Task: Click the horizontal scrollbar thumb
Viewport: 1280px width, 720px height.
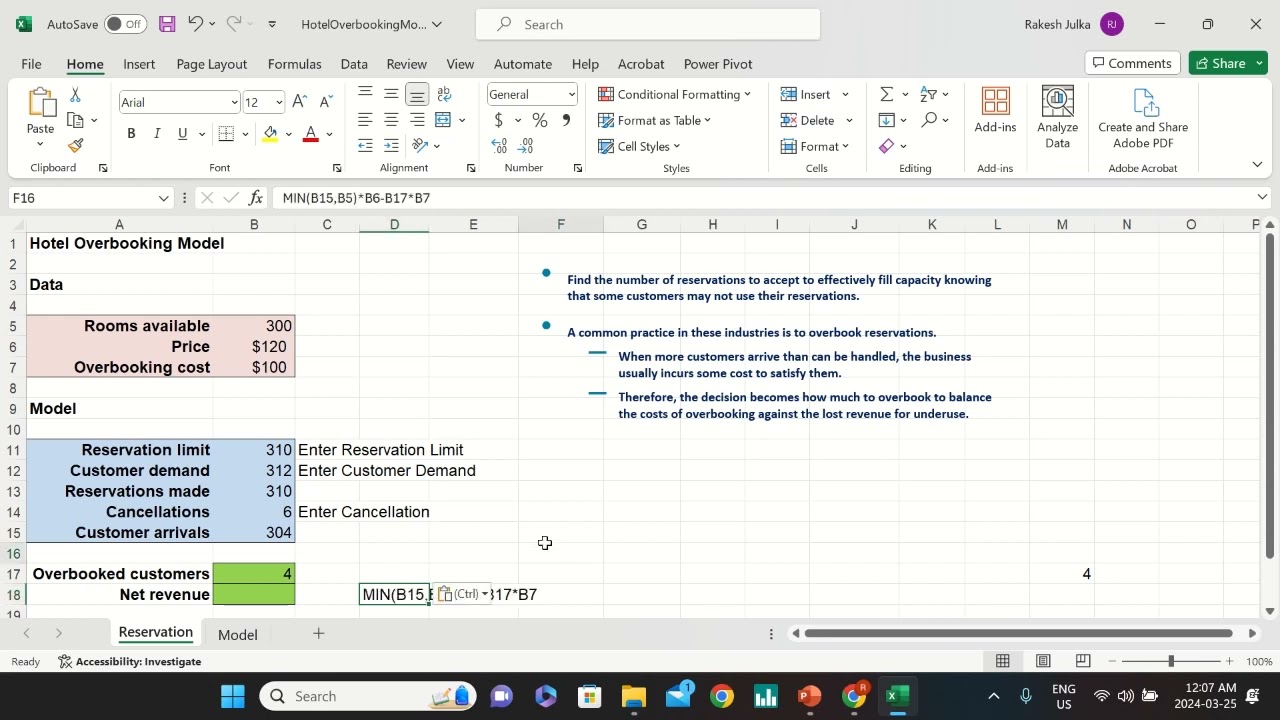Action: 1018,633
